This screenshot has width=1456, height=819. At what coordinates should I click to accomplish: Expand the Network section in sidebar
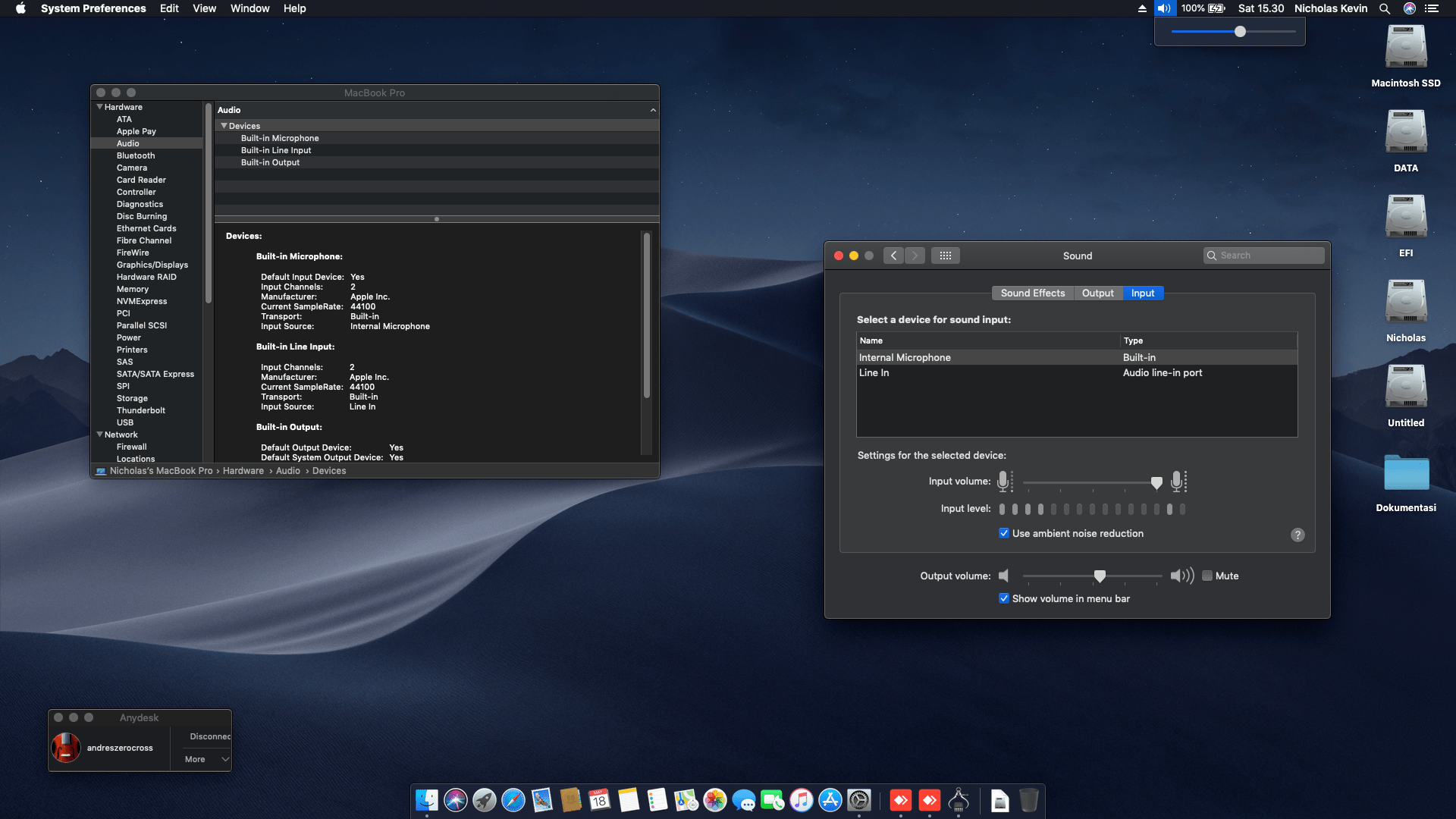tap(99, 434)
